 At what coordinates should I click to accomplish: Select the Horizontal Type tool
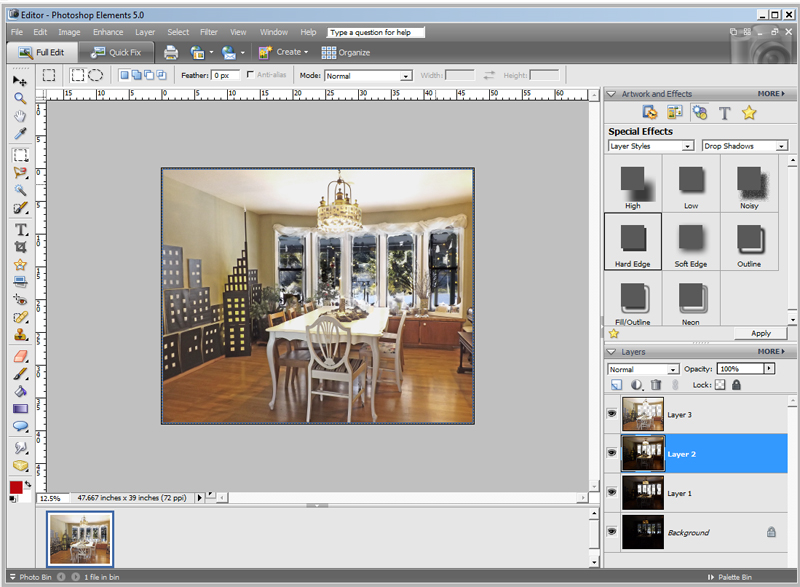[20, 230]
